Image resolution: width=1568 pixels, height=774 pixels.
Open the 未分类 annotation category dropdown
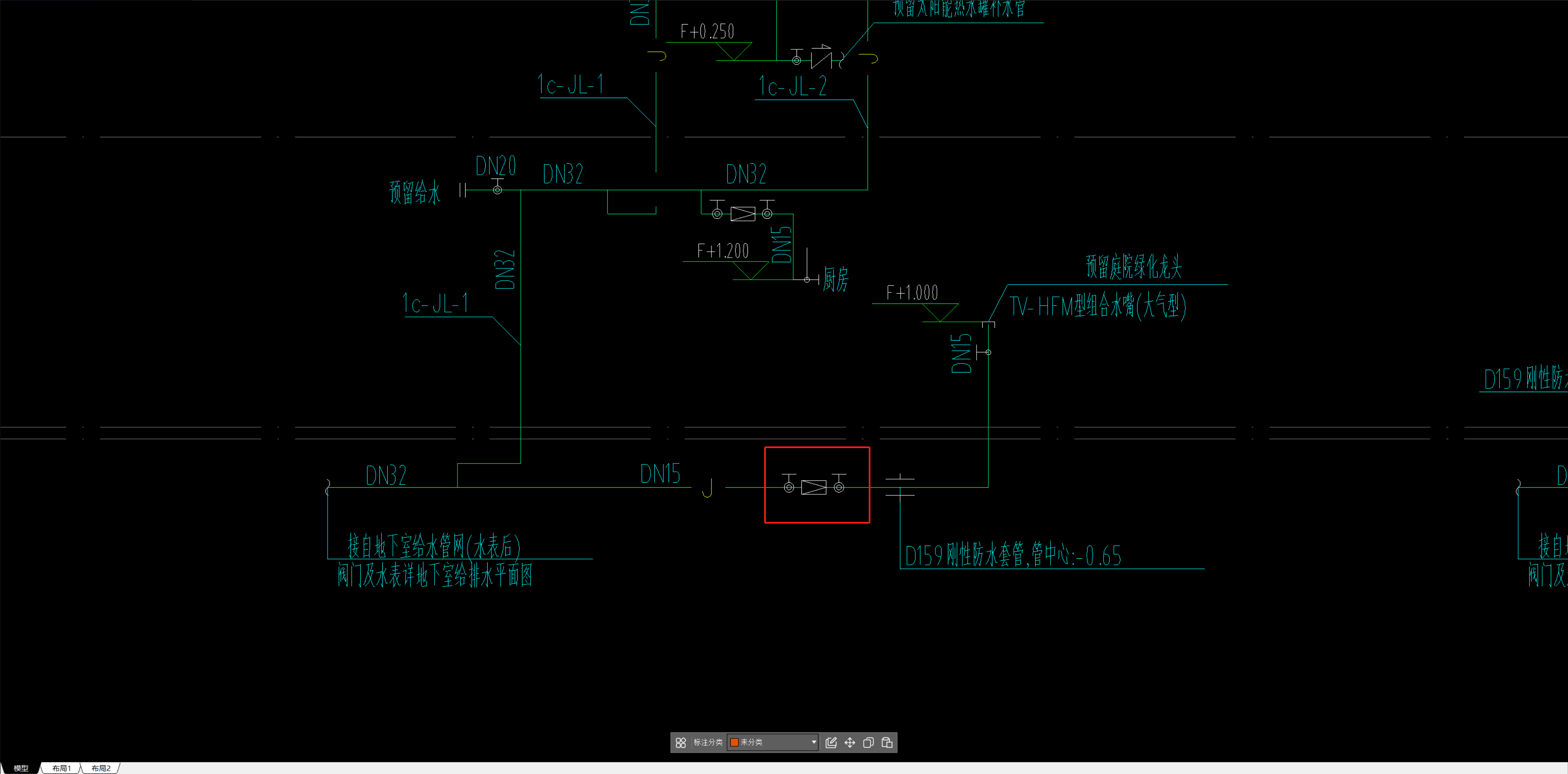click(772, 743)
